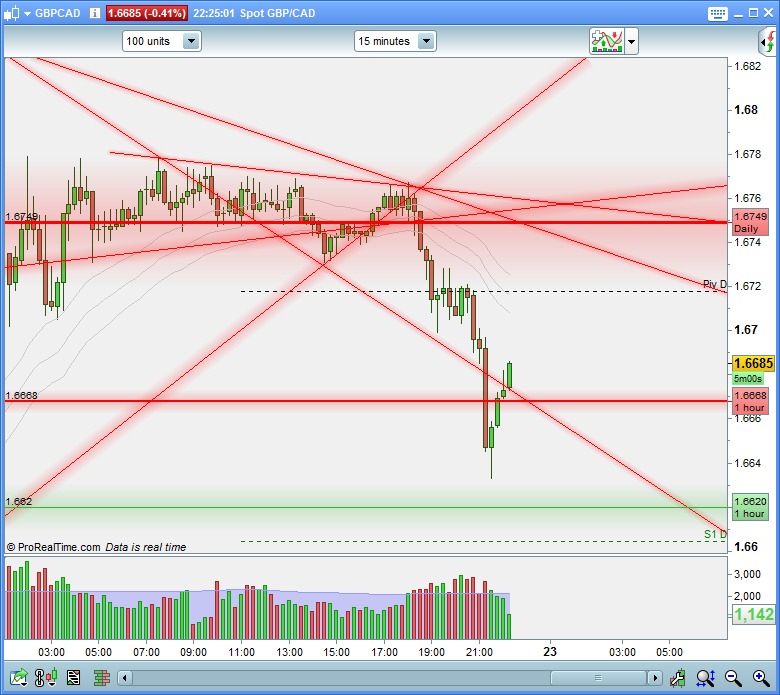Click the scroll left arrow of chart scrollbar
Screen dimensions: 780x695
click(125, 678)
